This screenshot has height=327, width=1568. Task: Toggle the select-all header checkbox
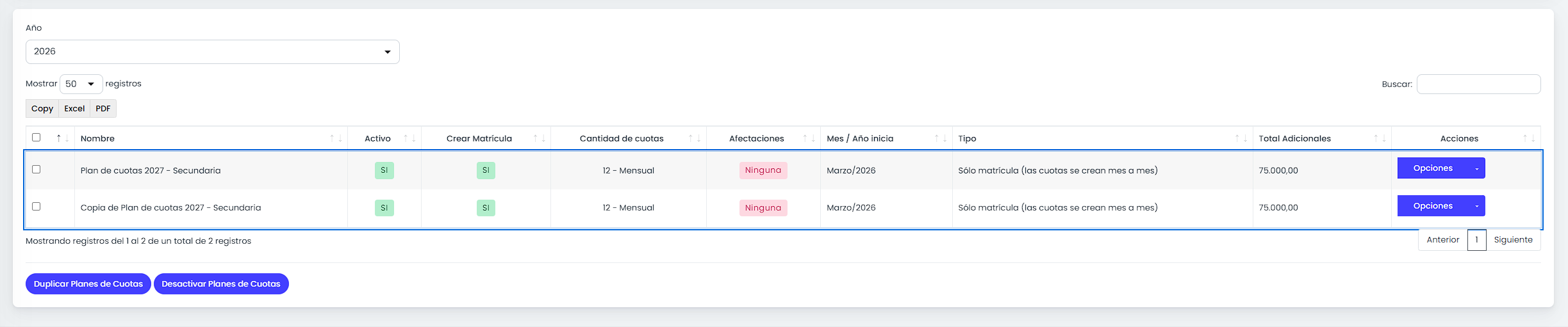click(x=37, y=138)
